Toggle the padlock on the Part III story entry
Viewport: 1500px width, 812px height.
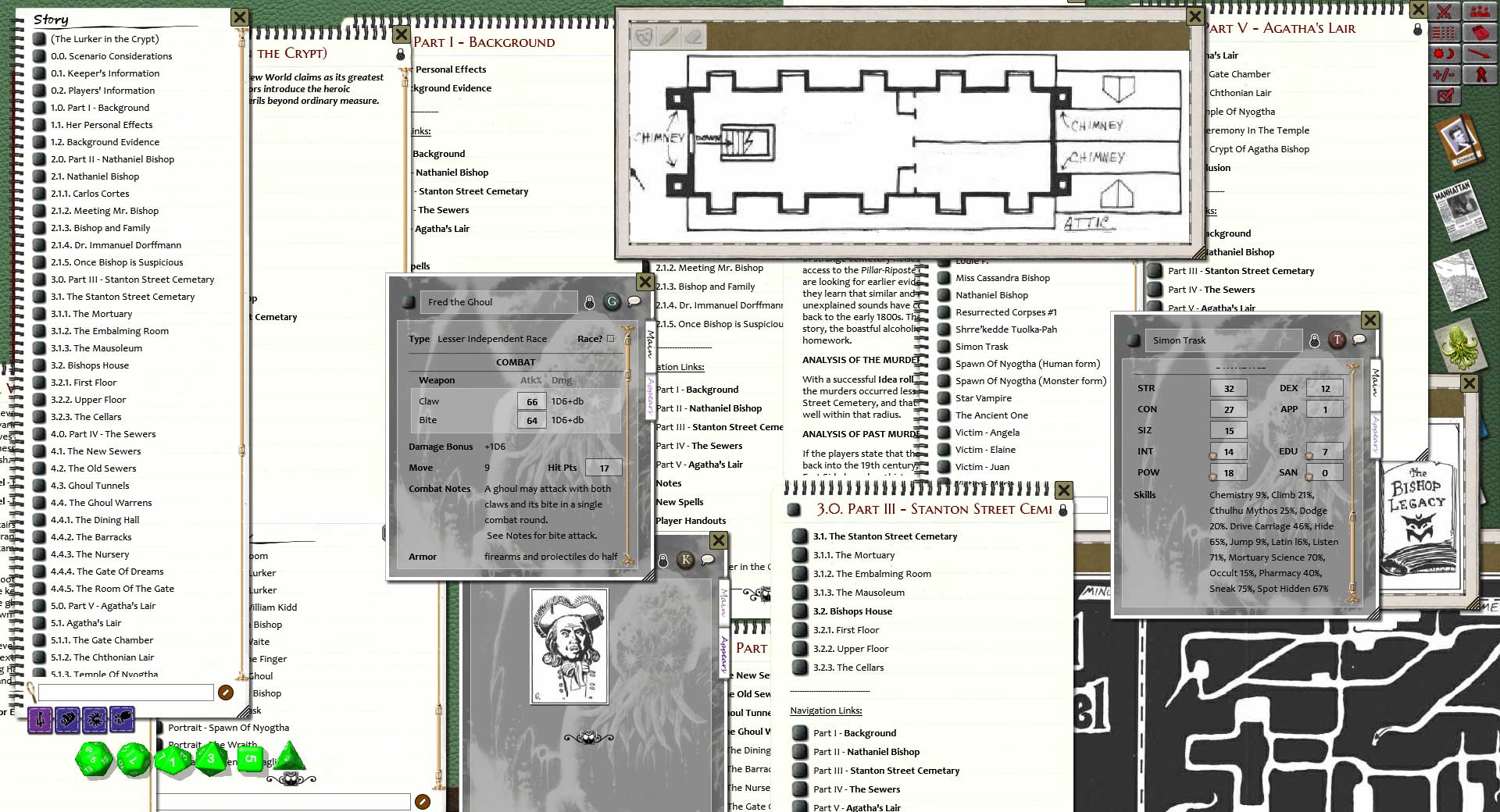pos(1062,511)
